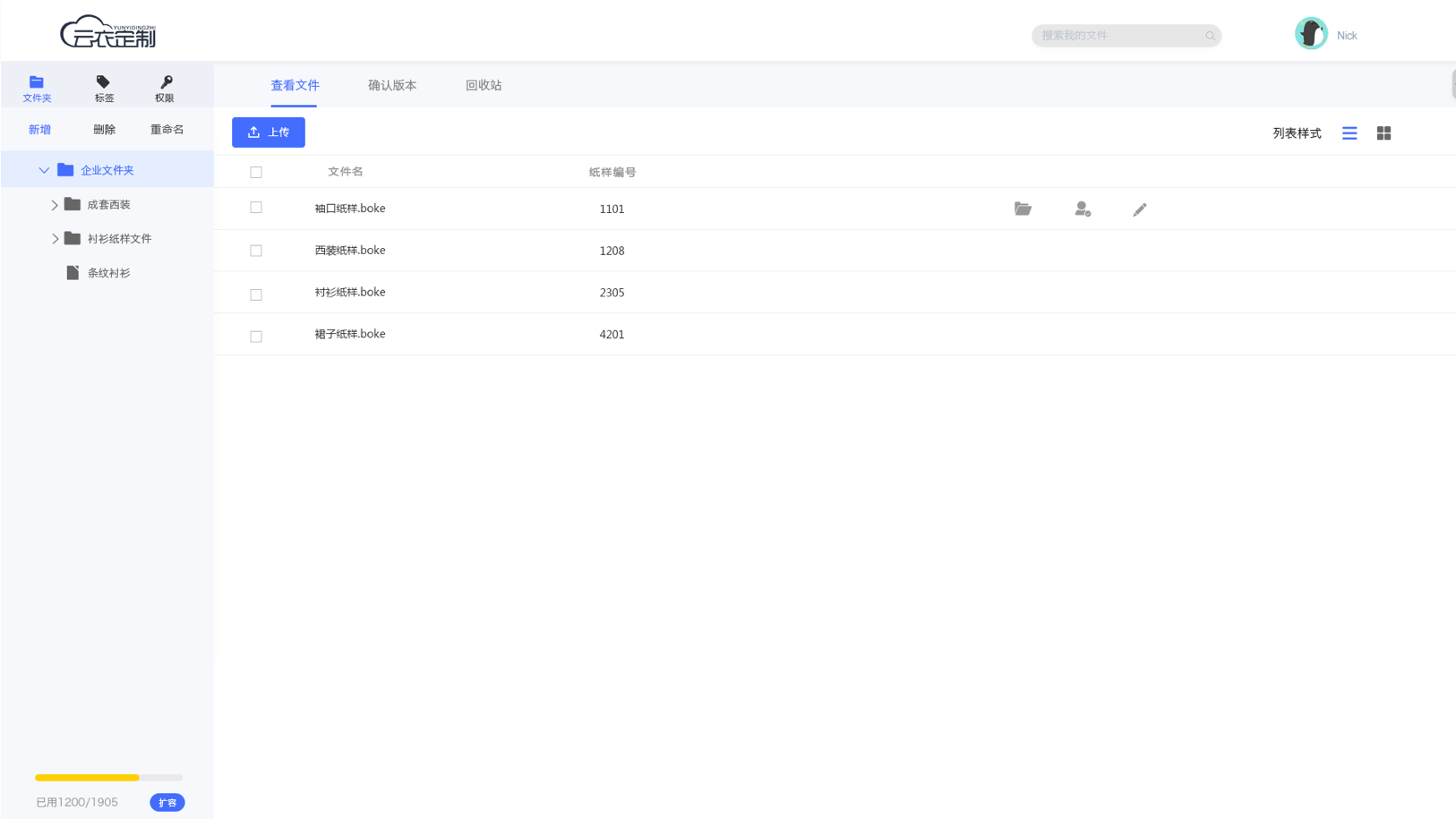Click the 扩容 expand storage button
Screen dimensions: 1456x819
pyautogui.click(x=167, y=803)
